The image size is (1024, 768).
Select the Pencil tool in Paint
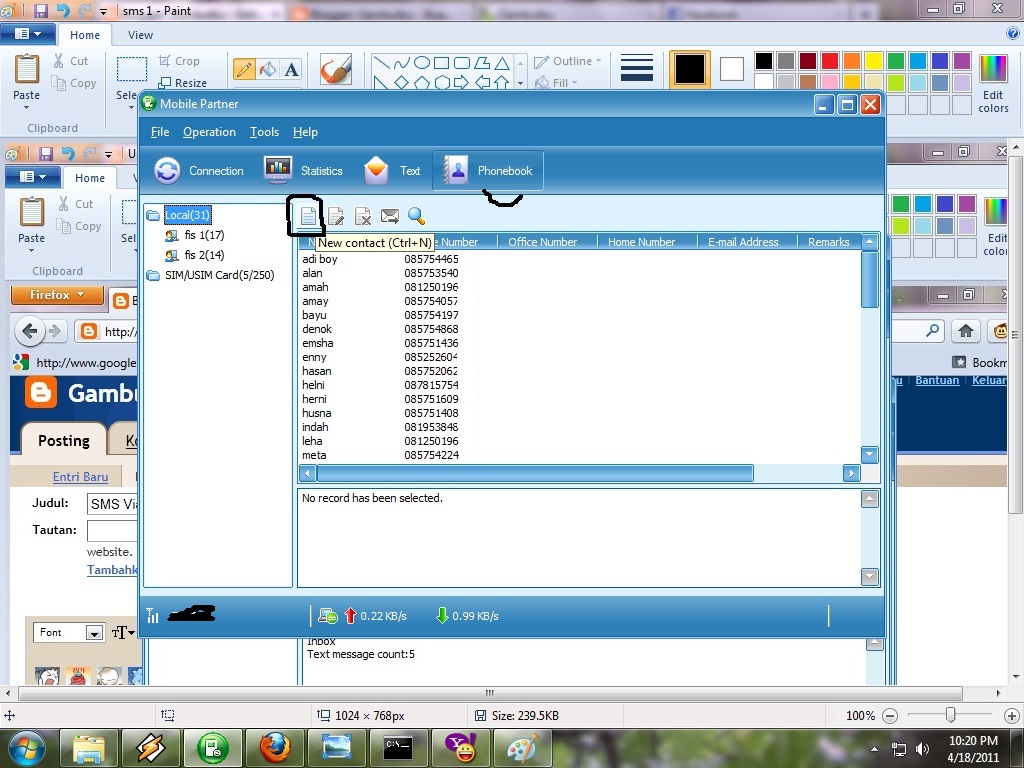click(x=244, y=69)
